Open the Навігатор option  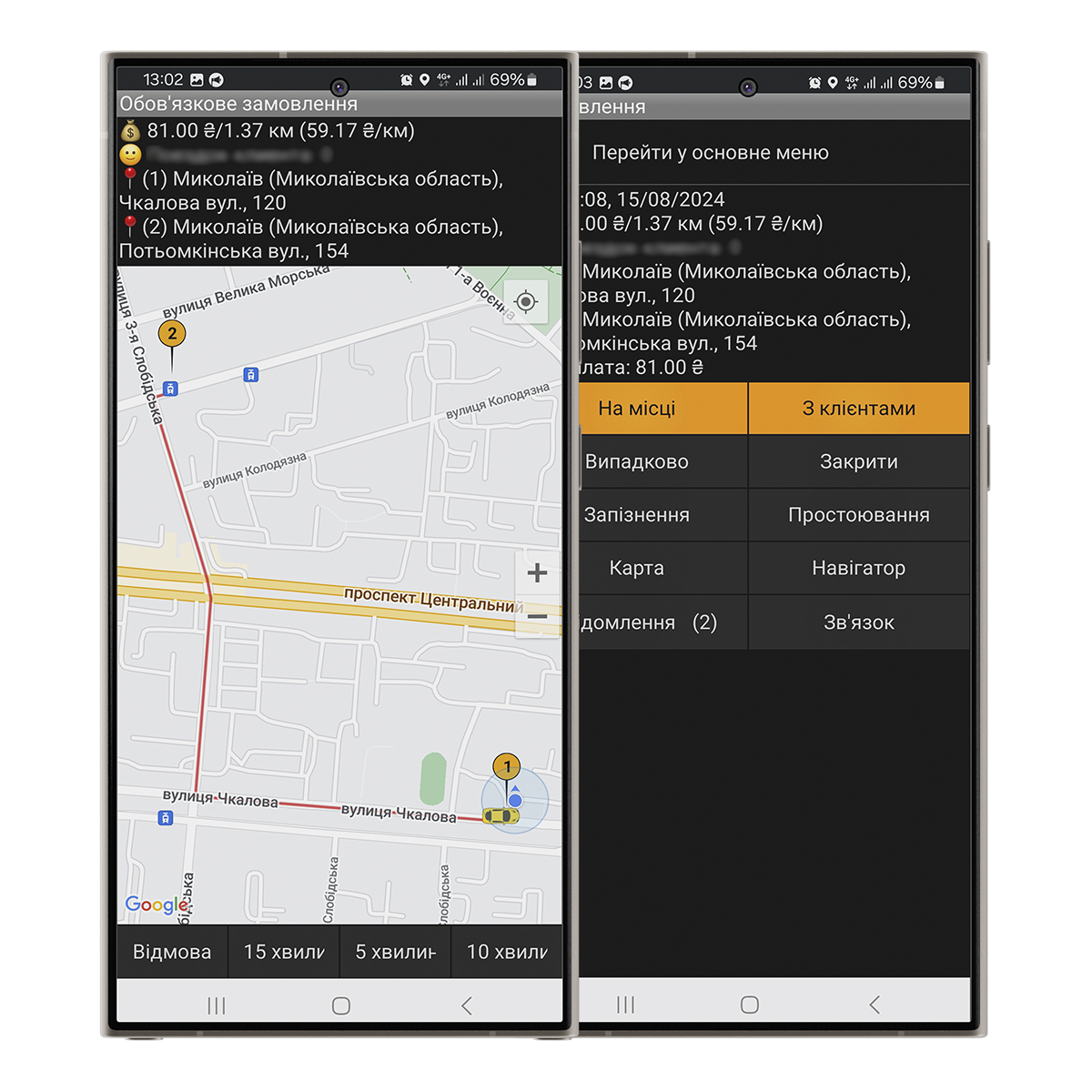point(858,568)
